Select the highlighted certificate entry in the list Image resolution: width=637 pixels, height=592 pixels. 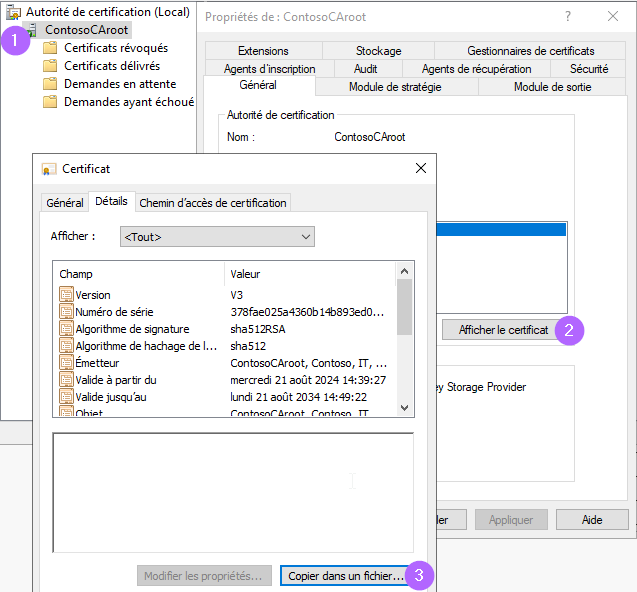point(501,230)
